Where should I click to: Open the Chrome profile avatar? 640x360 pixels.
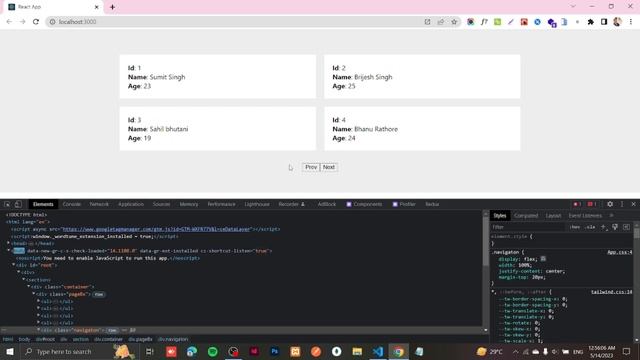(x=618, y=22)
